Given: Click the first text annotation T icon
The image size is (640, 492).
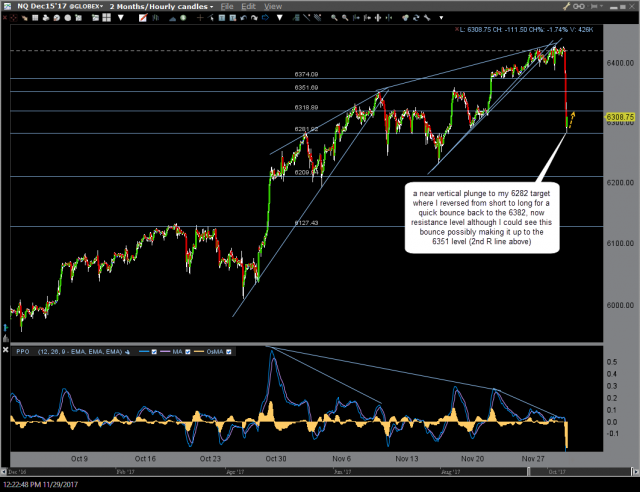Looking at the screenshot, I should pos(222,18).
